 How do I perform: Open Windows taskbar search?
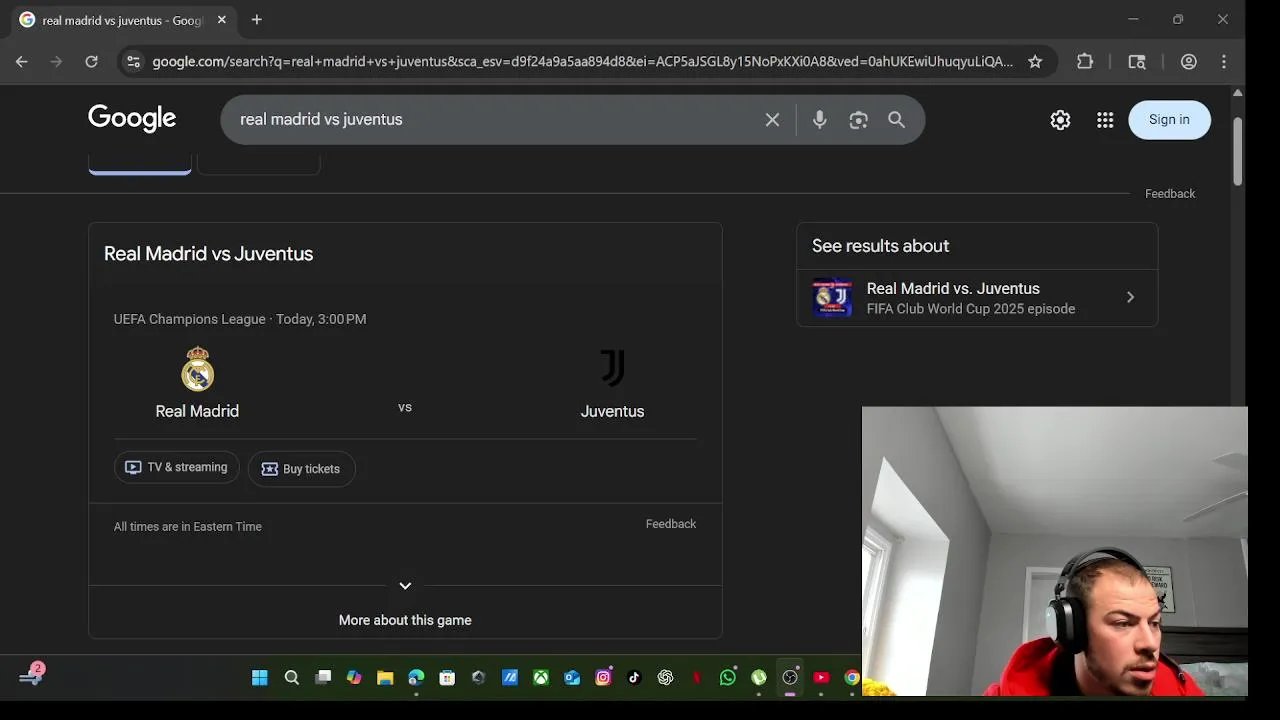pyautogui.click(x=292, y=678)
